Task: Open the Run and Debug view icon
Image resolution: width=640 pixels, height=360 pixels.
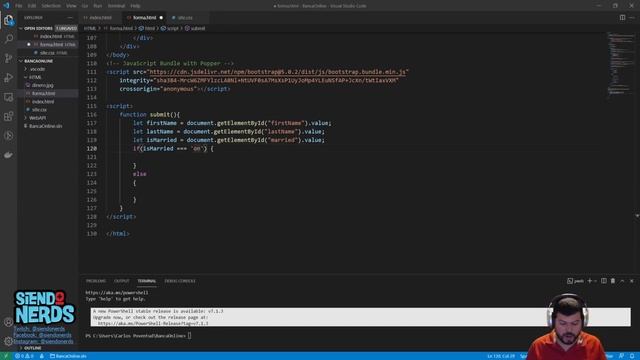Action: click(9, 78)
